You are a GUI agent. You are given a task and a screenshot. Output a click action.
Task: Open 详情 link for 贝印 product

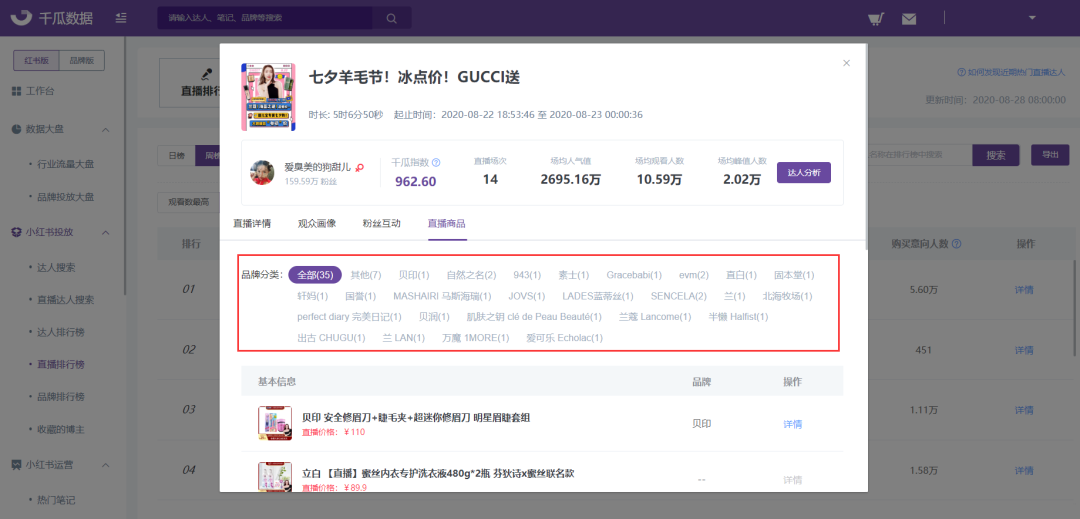[x=793, y=425]
